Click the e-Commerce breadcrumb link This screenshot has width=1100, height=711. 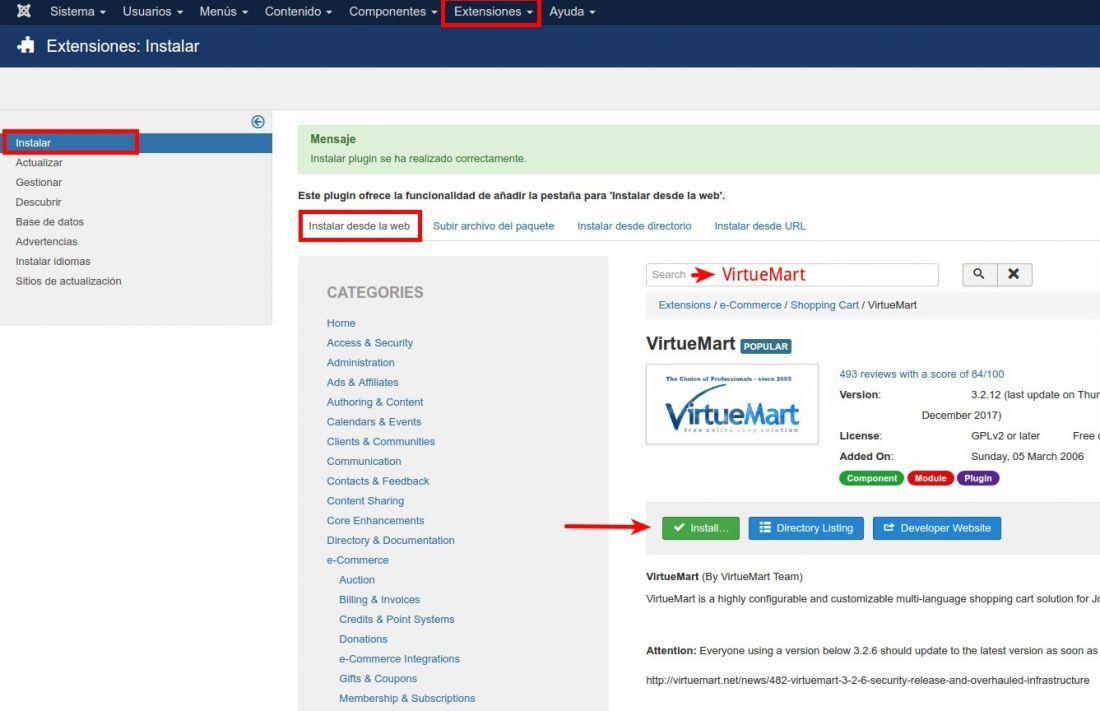(750, 305)
